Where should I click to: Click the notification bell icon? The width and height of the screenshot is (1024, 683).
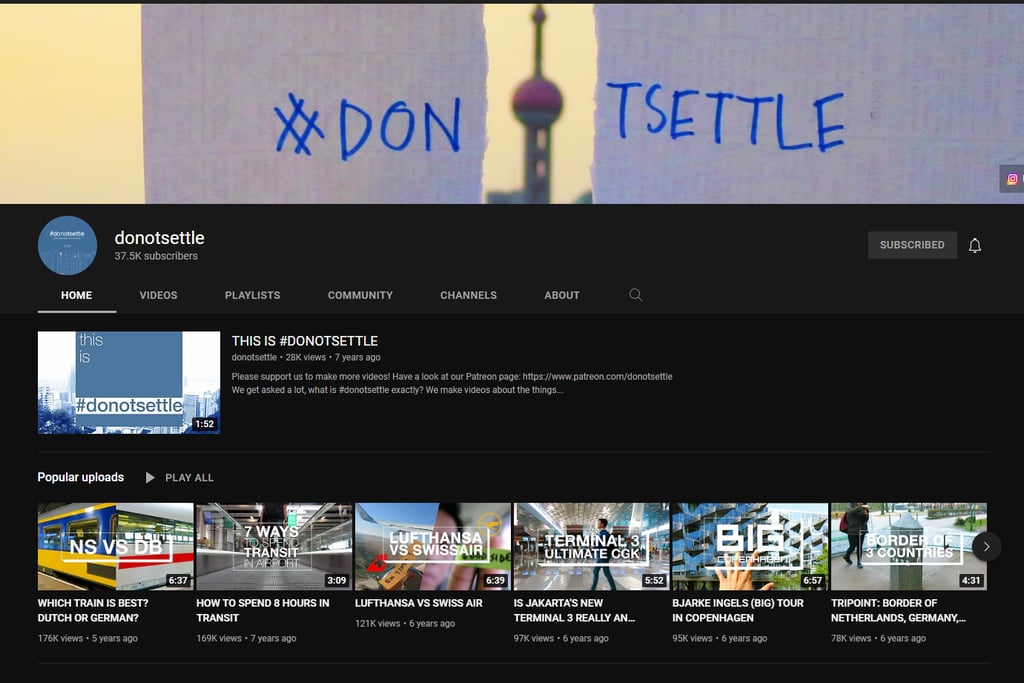(974, 246)
